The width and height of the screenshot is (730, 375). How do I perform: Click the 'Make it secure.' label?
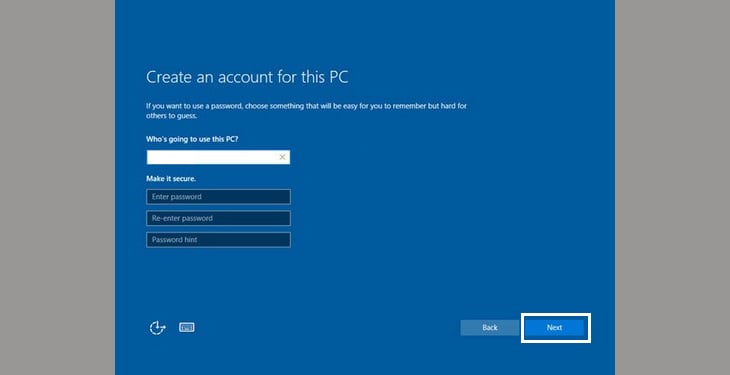coord(171,179)
